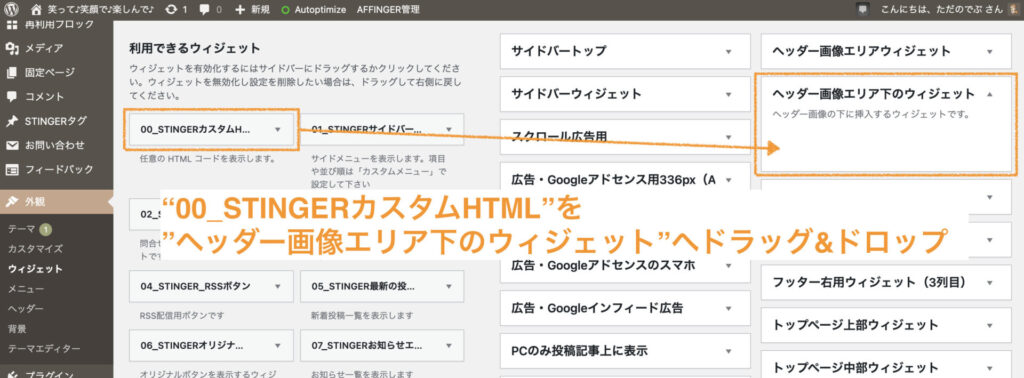This screenshot has width=1024, height=378.
Task: Click the text ヘッダー画像の下に挿入するウィジェットです。
Action: 871,114
